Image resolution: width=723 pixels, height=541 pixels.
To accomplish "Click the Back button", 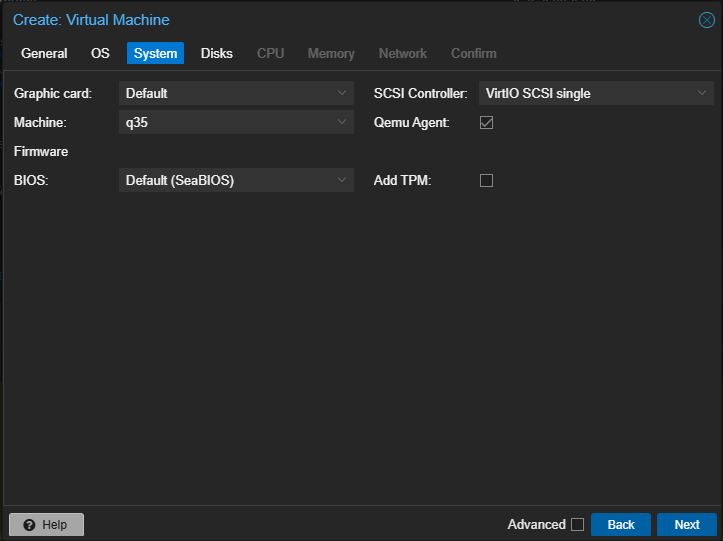I will tap(620, 525).
